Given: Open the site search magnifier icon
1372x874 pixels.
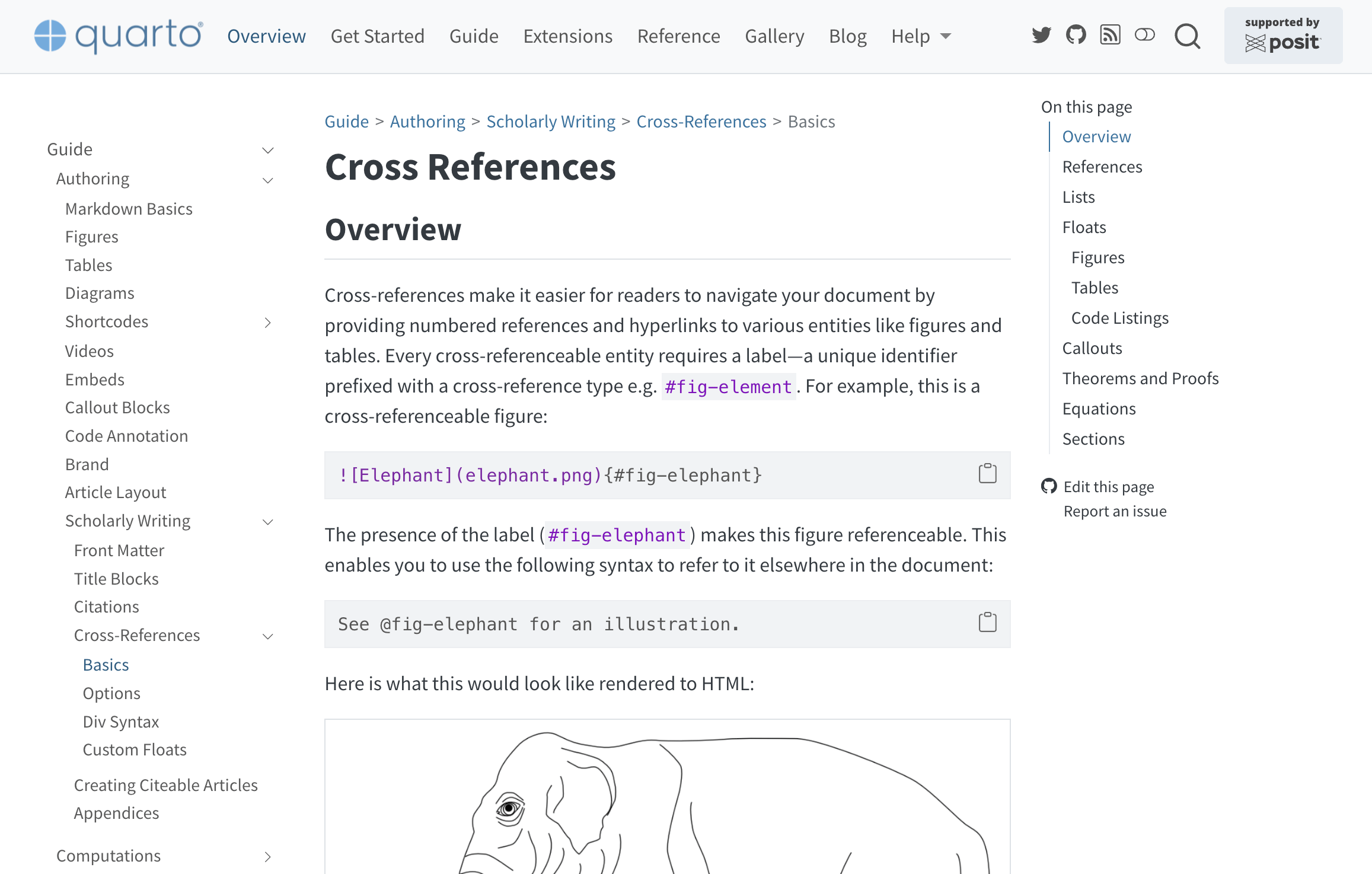Looking at the screenshot, I should [1187, 37].
